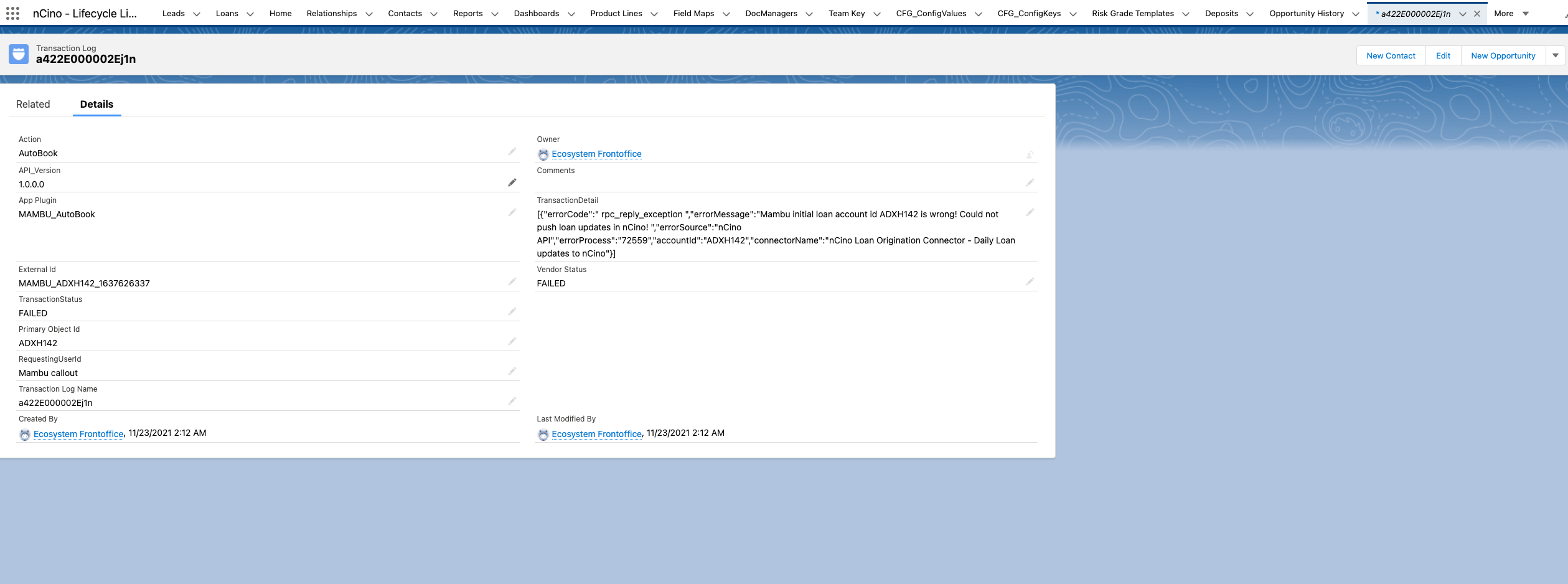Viewport: 1568px width, 584px height.
Task: Click the pencil icon beside API_Version
Action: (x=512, y=182)
